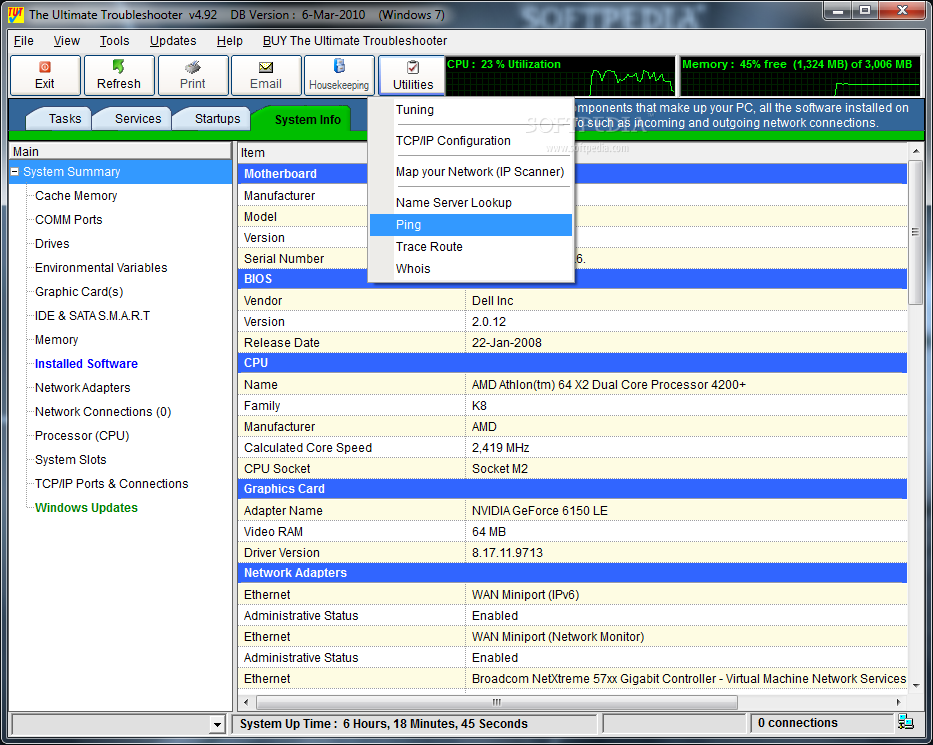Select the Graphics Card section header
The width and height of the screenshot is (933, 745).
[x=572, y=489]
